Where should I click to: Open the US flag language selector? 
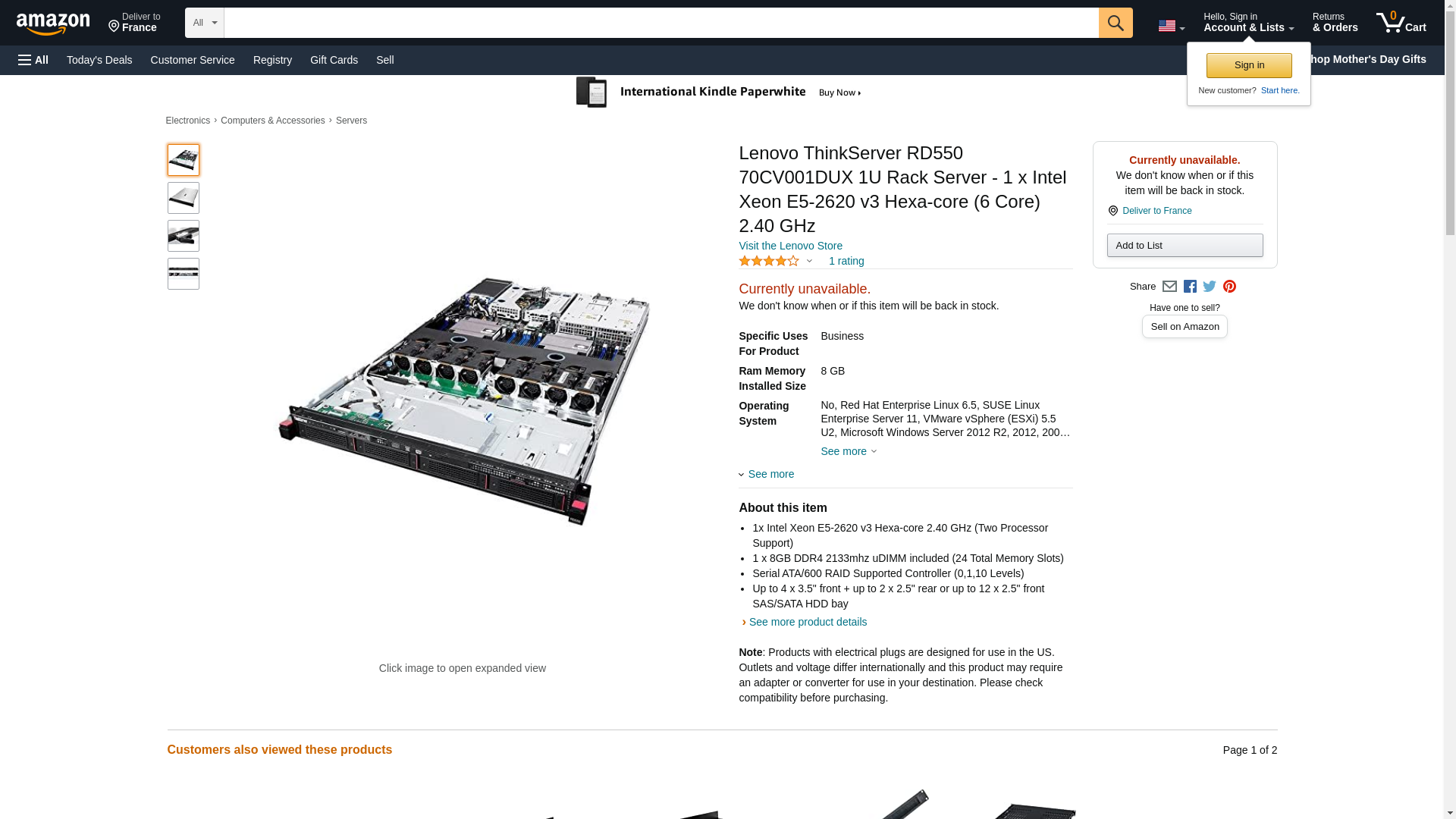point(1171,26)
